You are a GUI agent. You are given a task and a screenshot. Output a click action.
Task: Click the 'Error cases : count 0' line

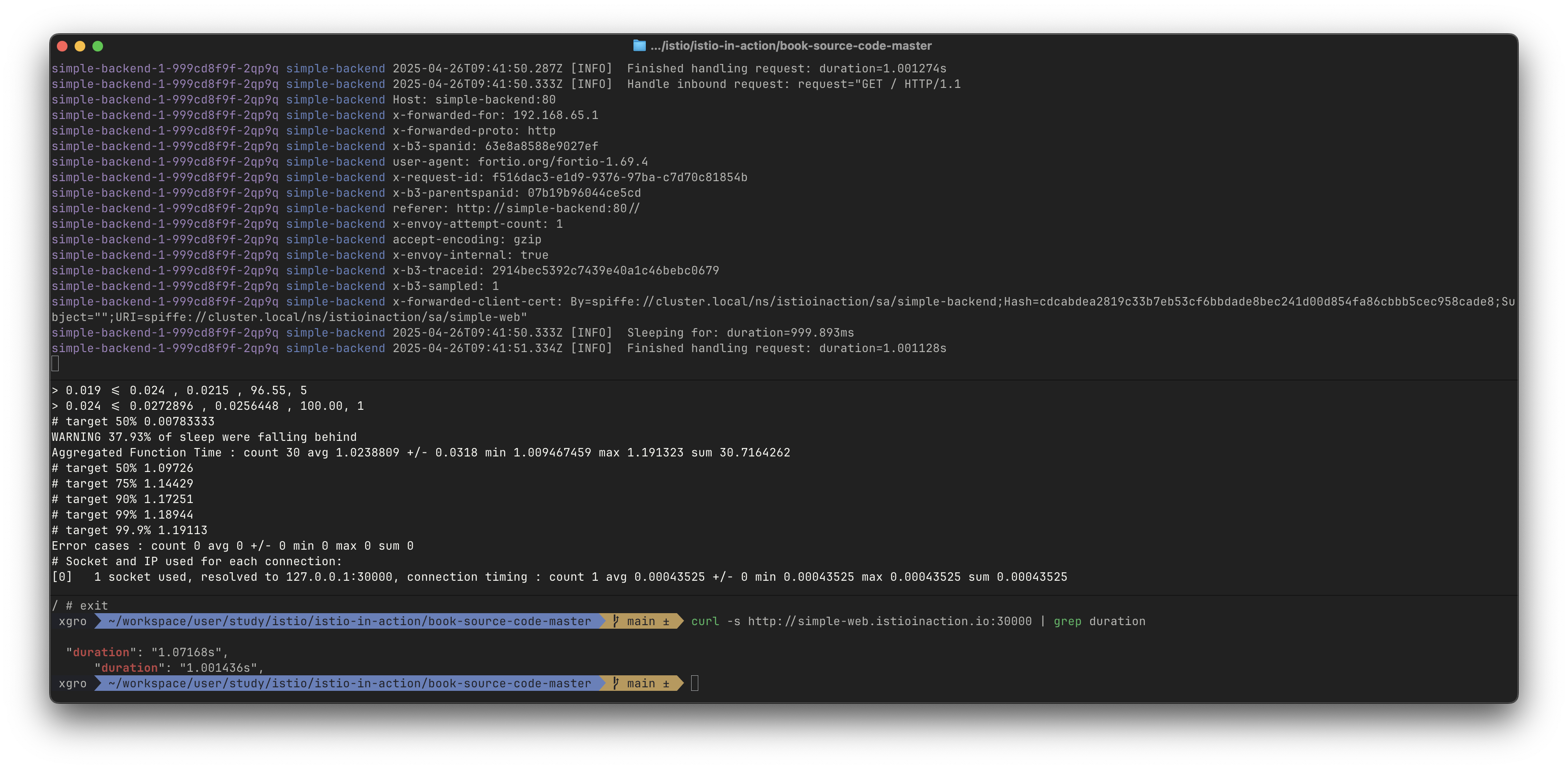click(x=232, y=546)
